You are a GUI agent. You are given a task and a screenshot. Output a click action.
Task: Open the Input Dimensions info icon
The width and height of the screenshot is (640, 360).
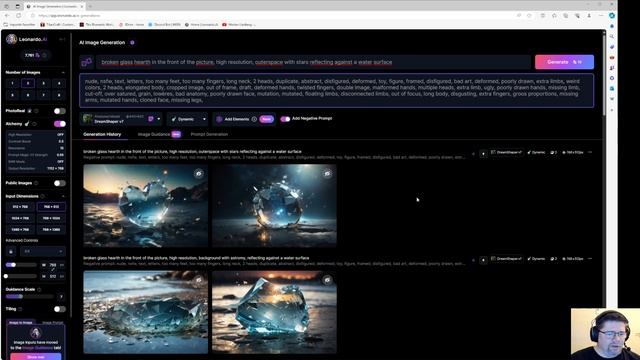pos(42,196)
